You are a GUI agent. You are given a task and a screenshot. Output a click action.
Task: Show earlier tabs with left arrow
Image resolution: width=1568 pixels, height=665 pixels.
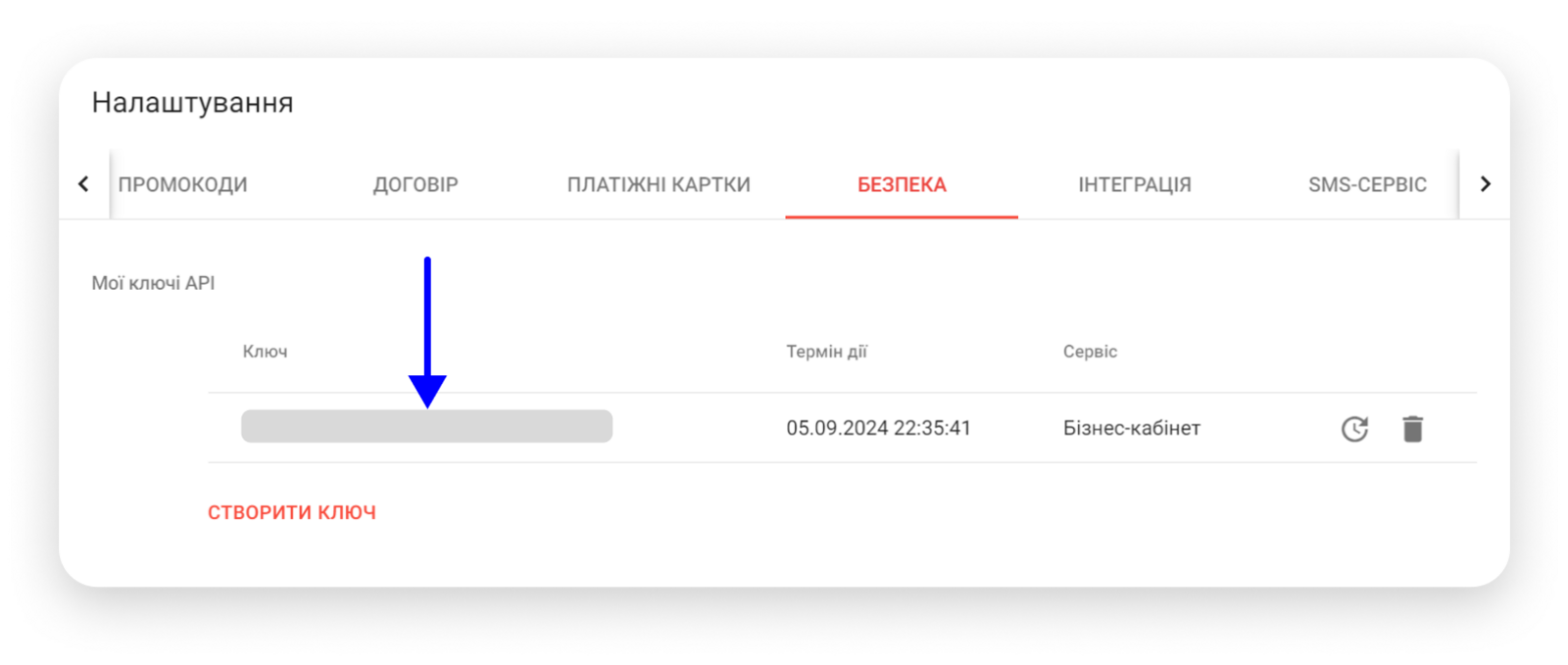83,184
